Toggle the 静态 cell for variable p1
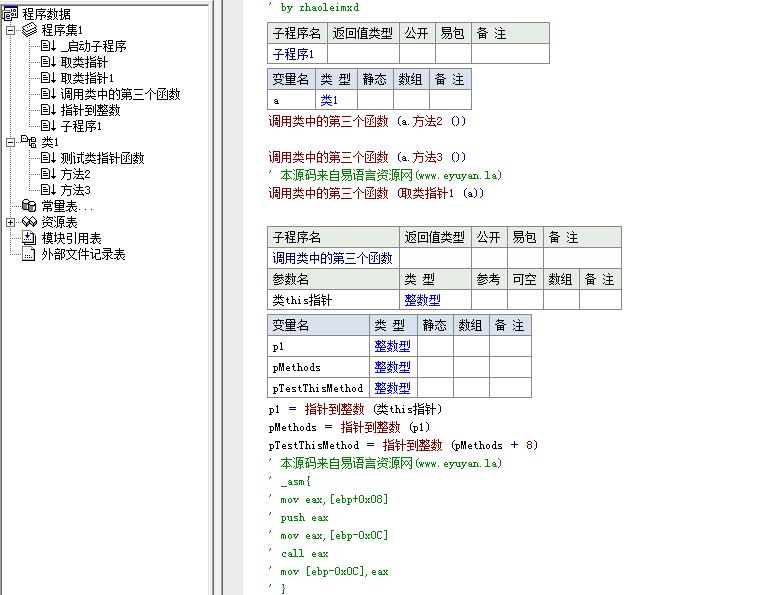The image size is (763, 595). pyautogui.click(x=435, y=346)
